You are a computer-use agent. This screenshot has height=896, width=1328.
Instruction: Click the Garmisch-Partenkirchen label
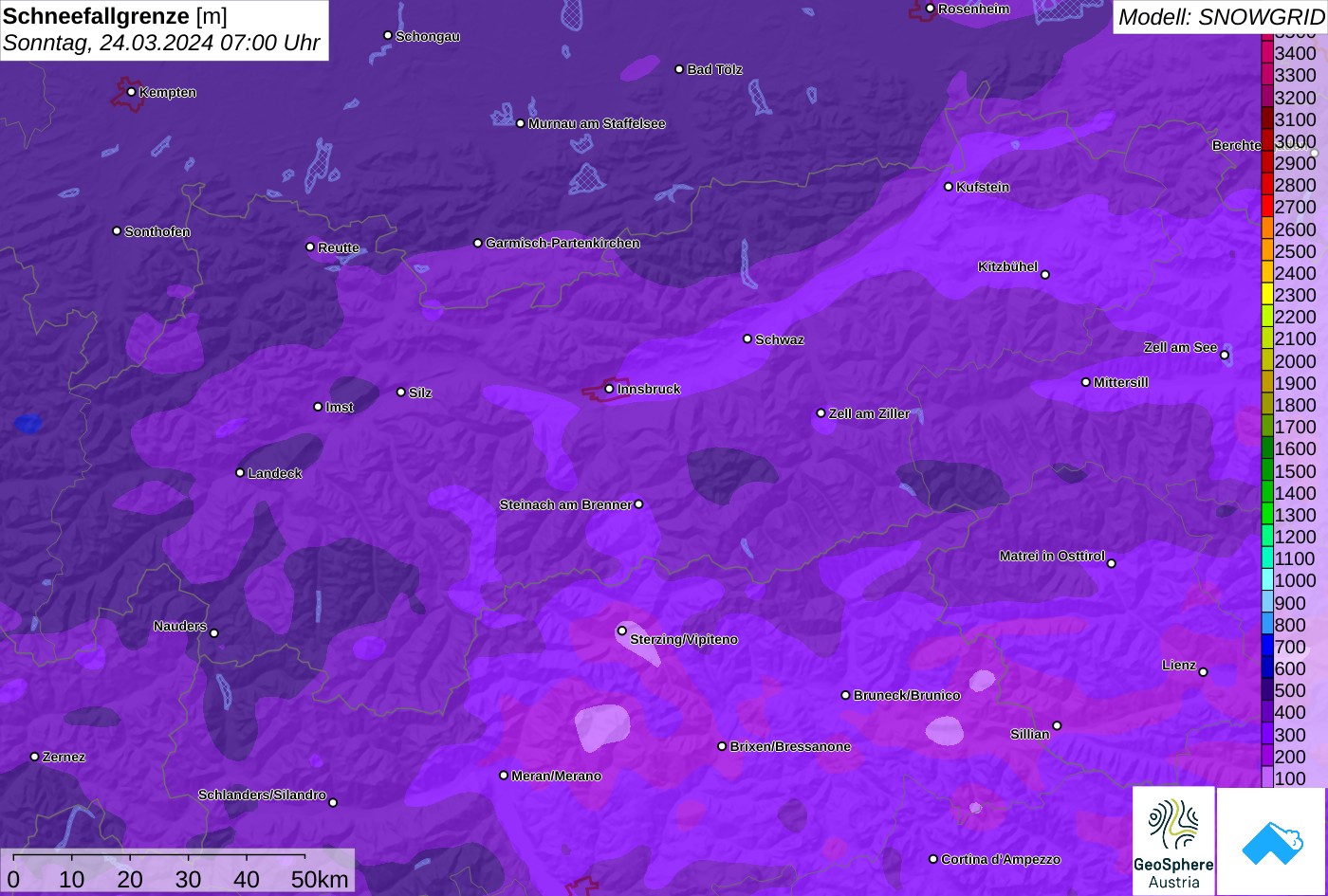click(563, 244)
